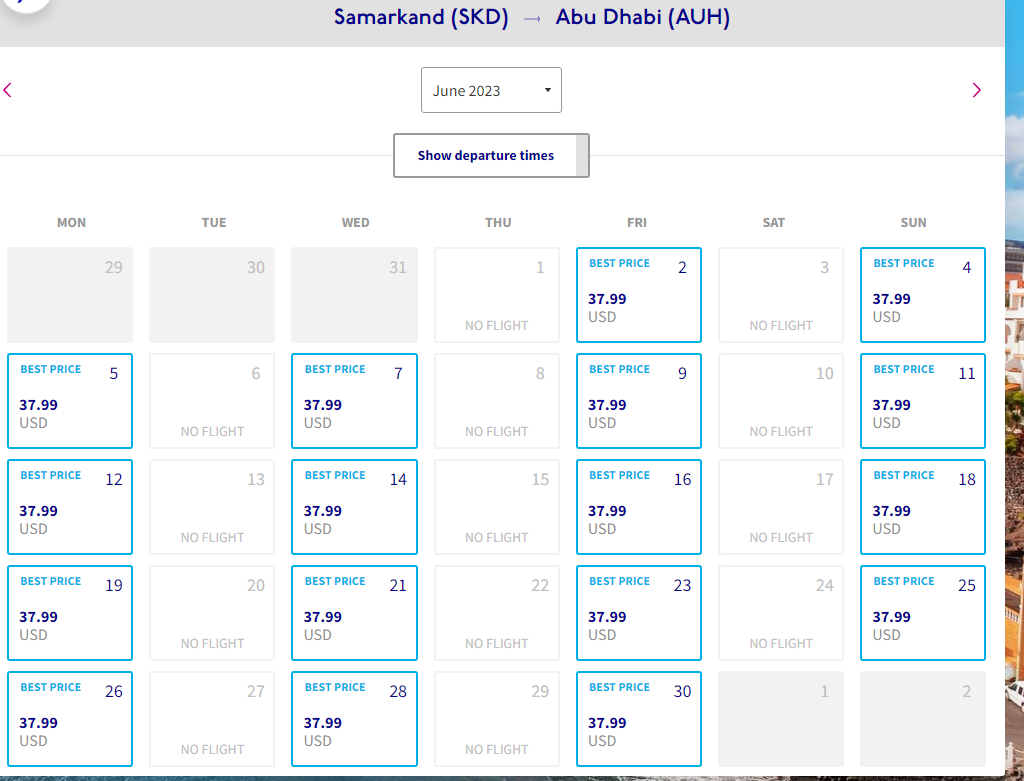1024x781 pixels.
Task: Select June 19 calendar cell
Action: point(70,613)
